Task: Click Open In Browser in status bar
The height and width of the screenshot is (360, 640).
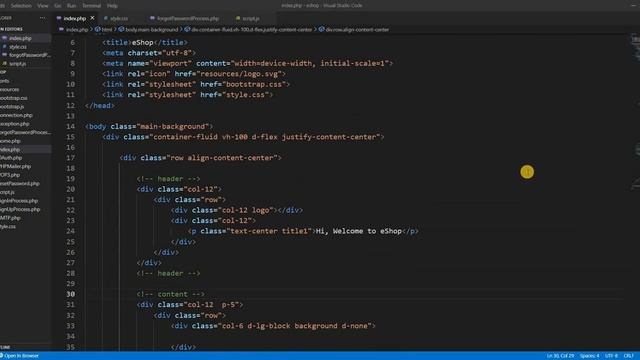Action: [20, 356]
